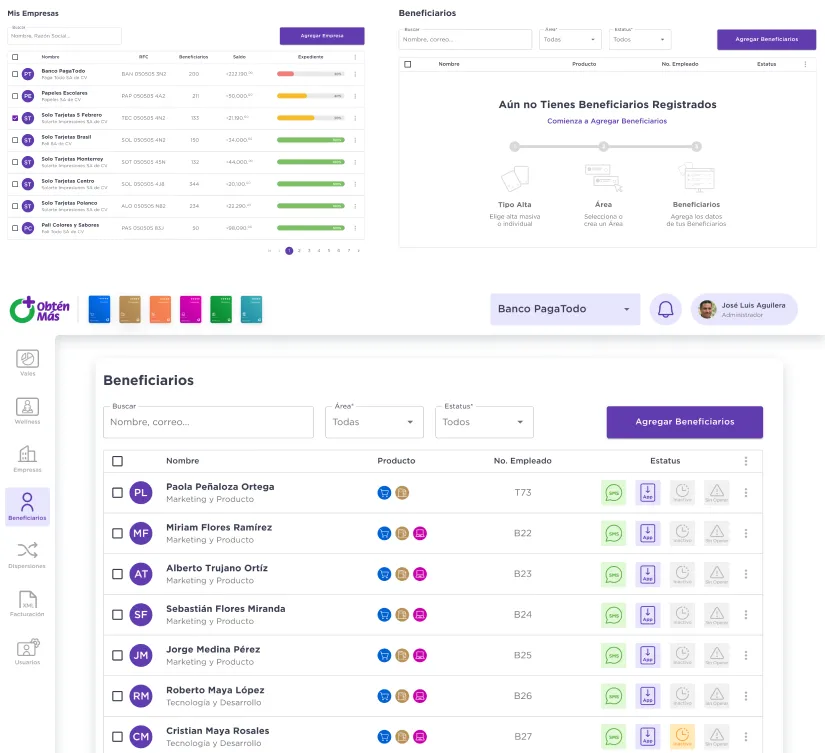Click the notifications bell icon
This screenshot has height=753, width=825.
pos(665,309)
